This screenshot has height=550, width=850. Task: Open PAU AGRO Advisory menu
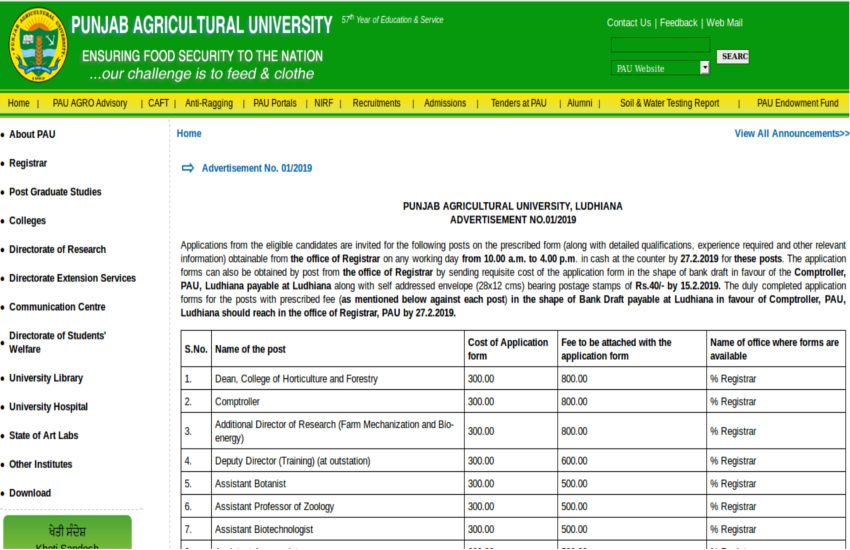[x=90, y=103]
